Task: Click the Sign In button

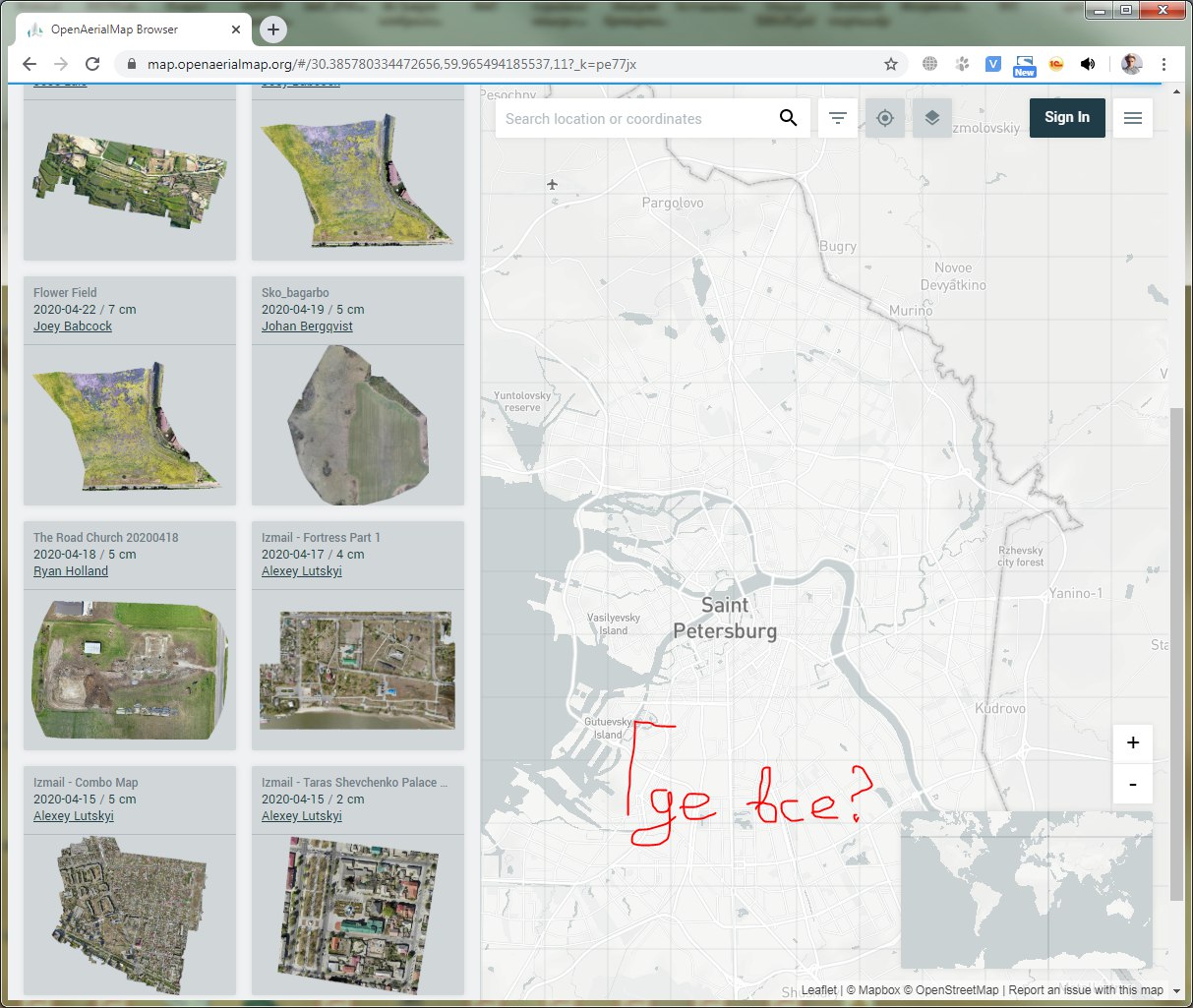Action: (1067, 117)
